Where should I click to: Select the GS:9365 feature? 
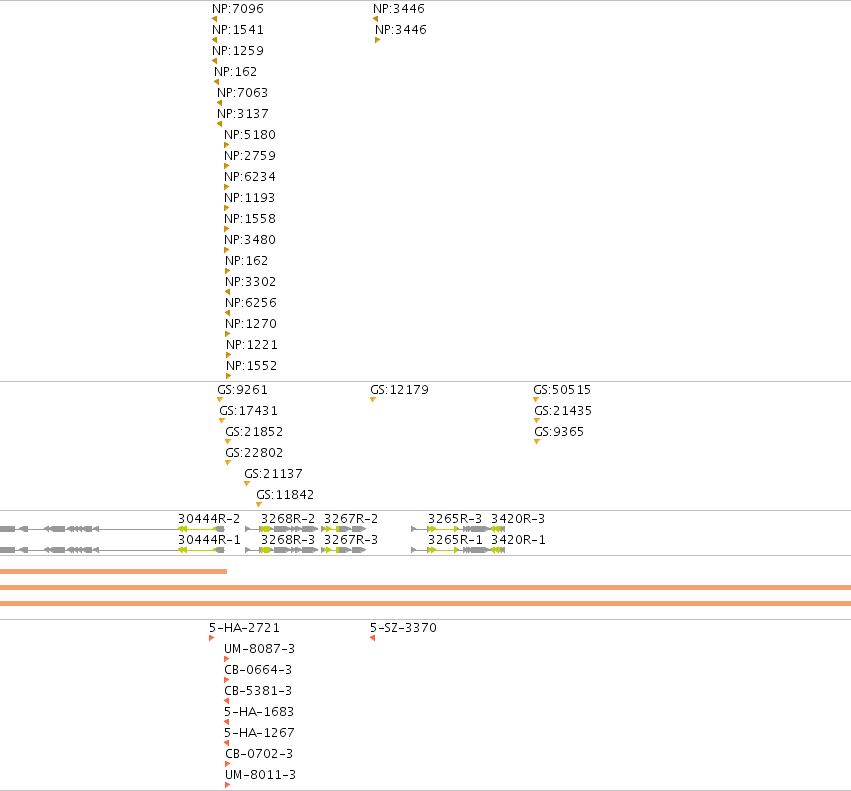[559, 432]
